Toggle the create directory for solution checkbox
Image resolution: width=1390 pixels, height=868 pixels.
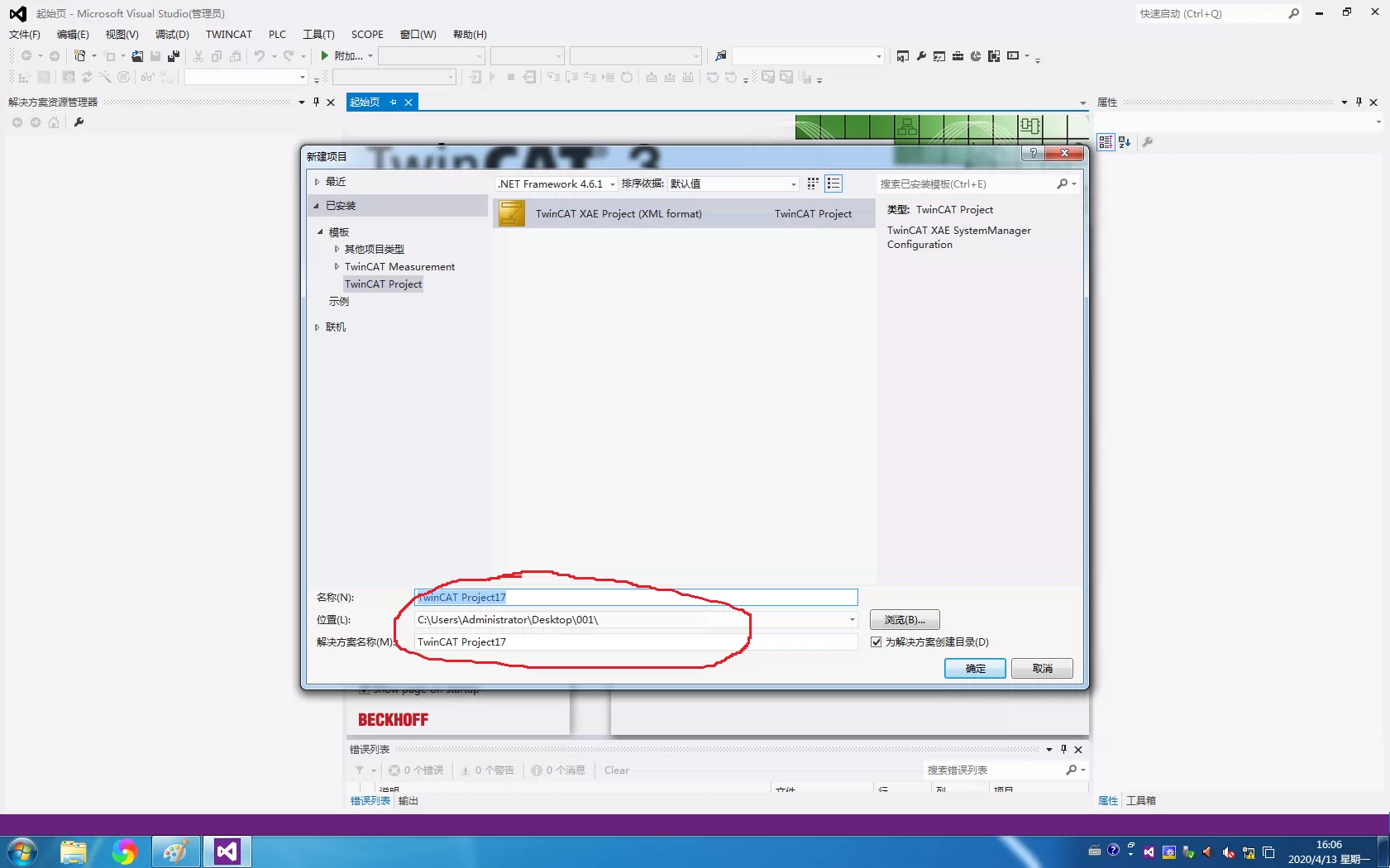[877, 641]
